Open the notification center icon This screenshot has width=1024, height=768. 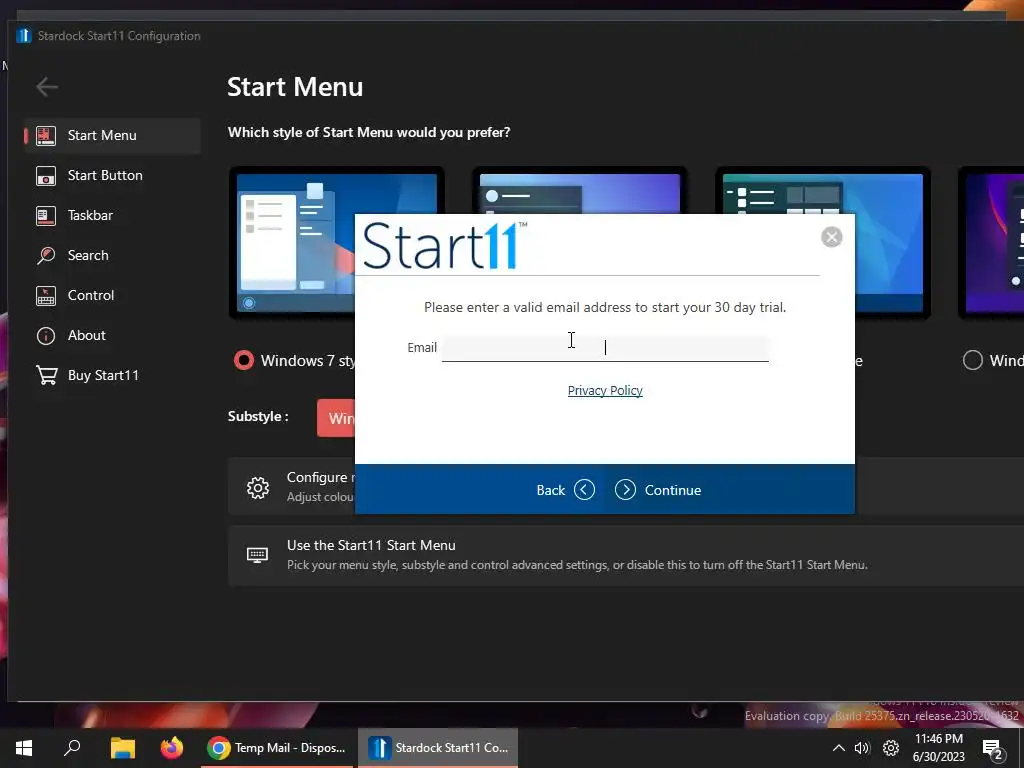click(993, 750)
